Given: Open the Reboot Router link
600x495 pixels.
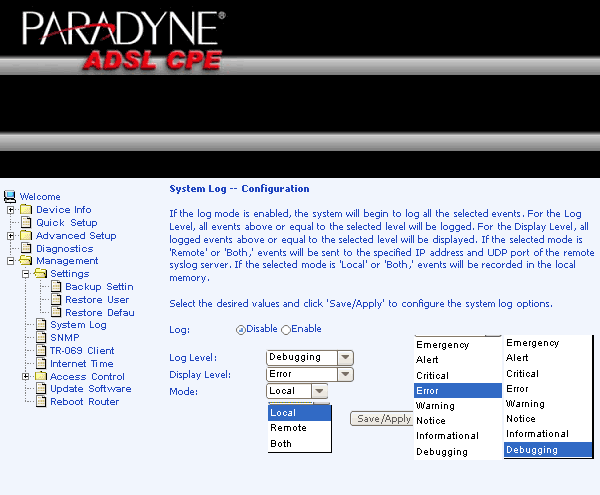Looking at the screenshot, I should (85, 402).
